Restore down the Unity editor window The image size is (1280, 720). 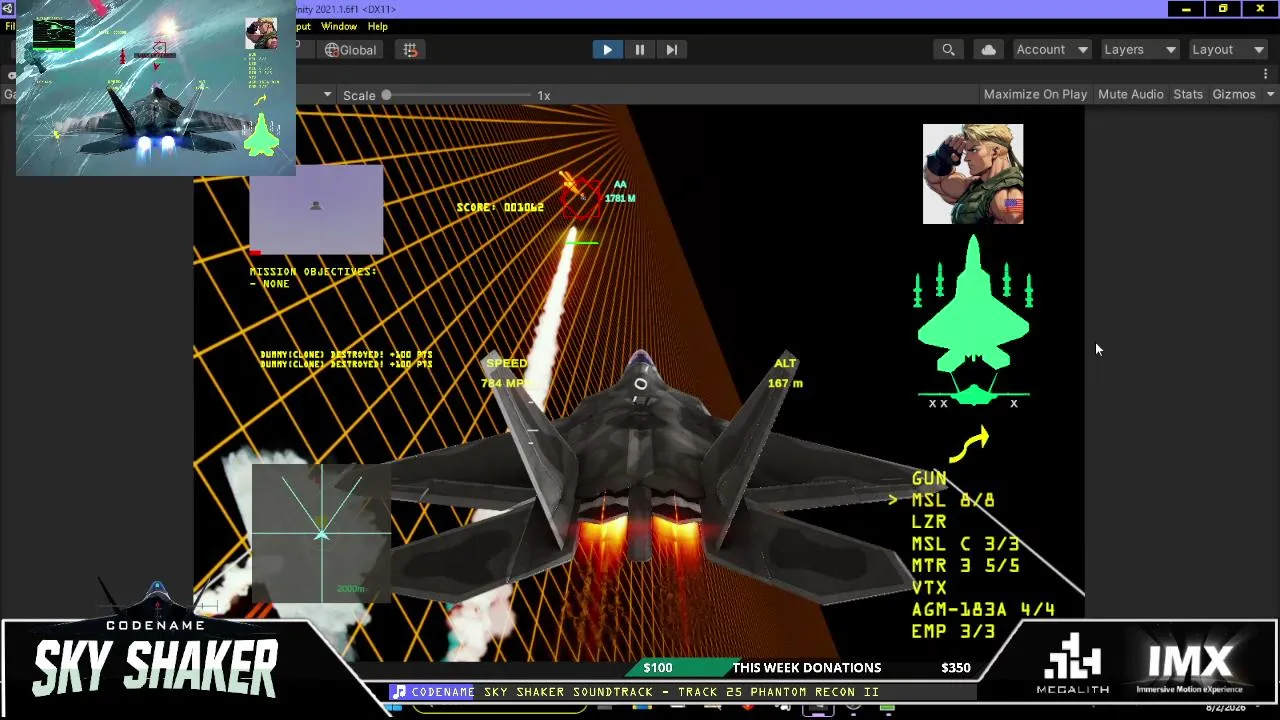click(1223, 9)
